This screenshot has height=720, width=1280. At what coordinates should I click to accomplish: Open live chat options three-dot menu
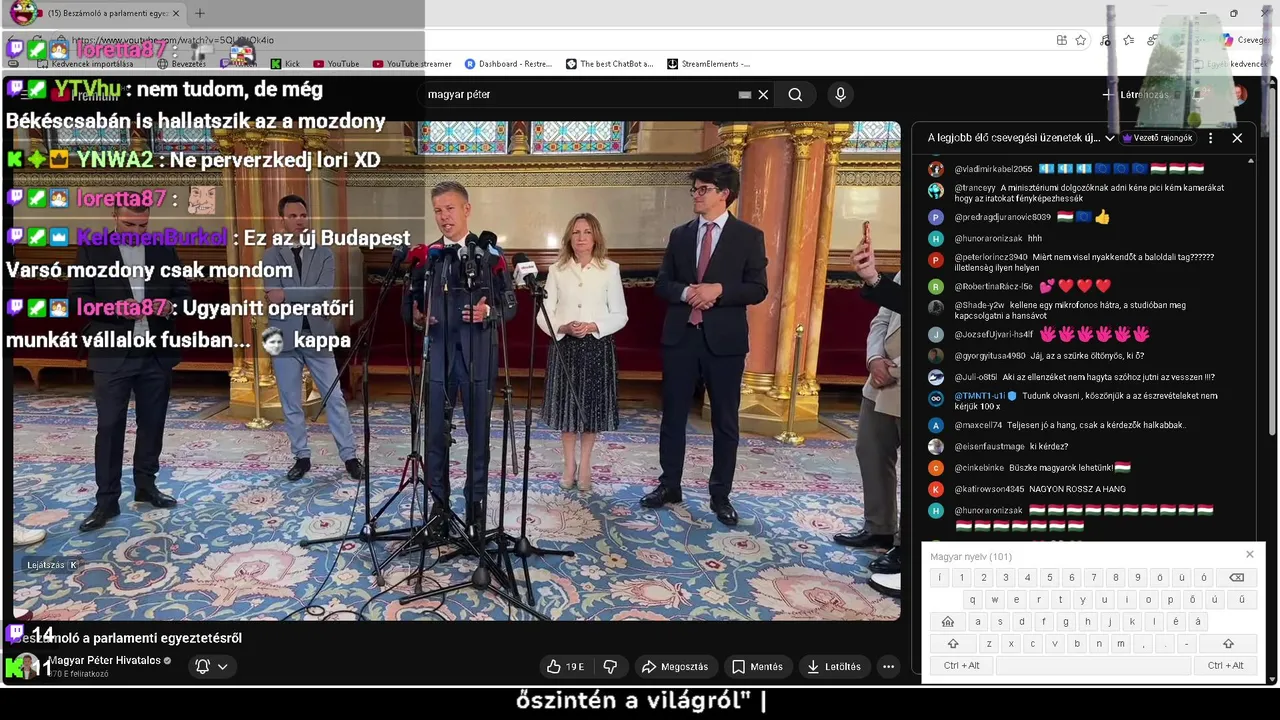tap(1210, 138)
